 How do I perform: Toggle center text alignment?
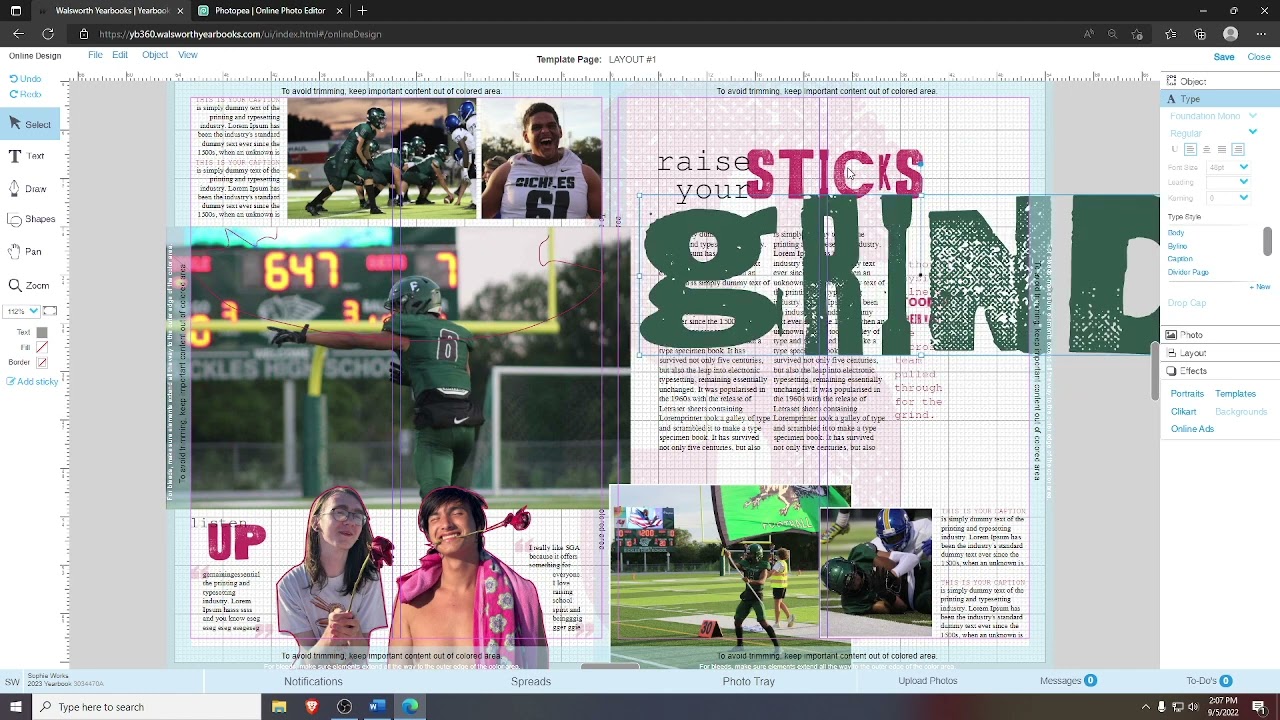click(1206, 149)
